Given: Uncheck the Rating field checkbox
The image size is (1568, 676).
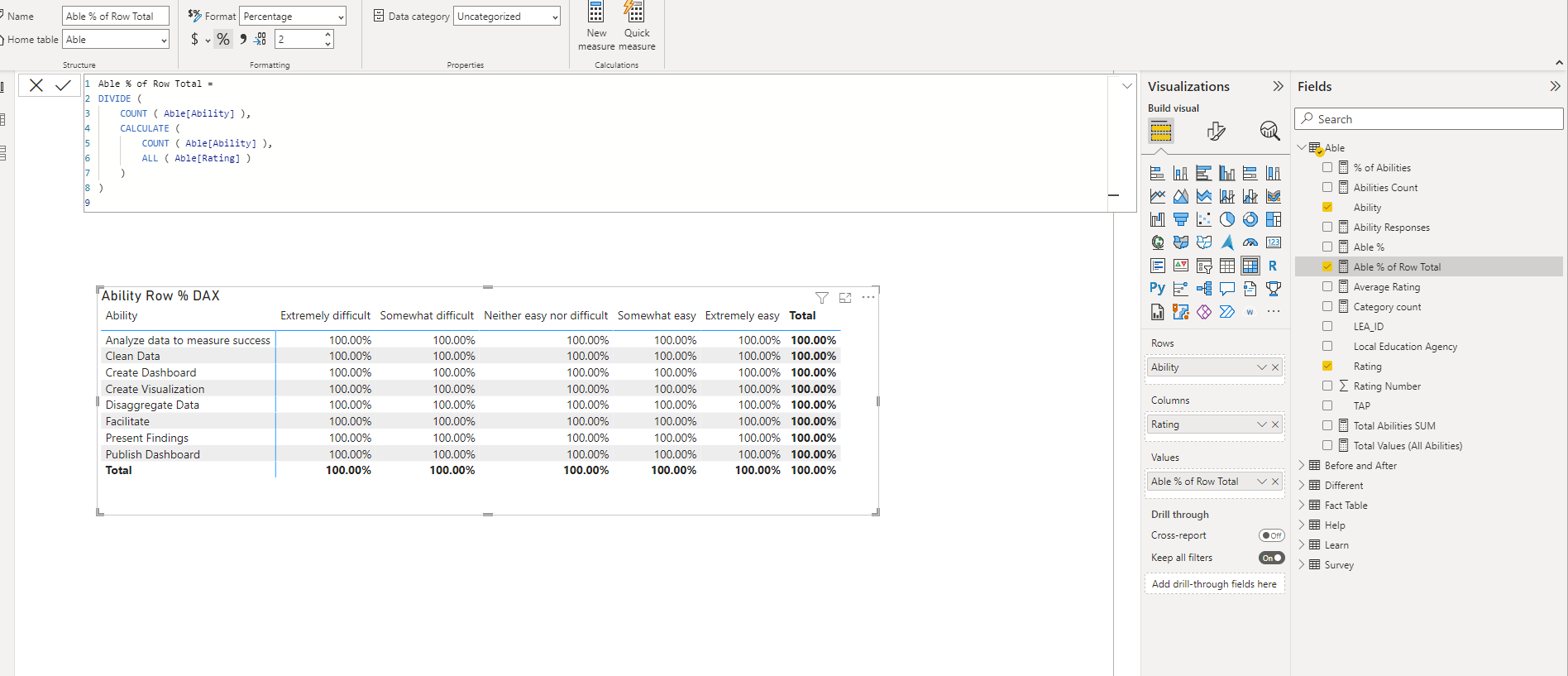Looking at the screenshot, I should point(1327,366).
